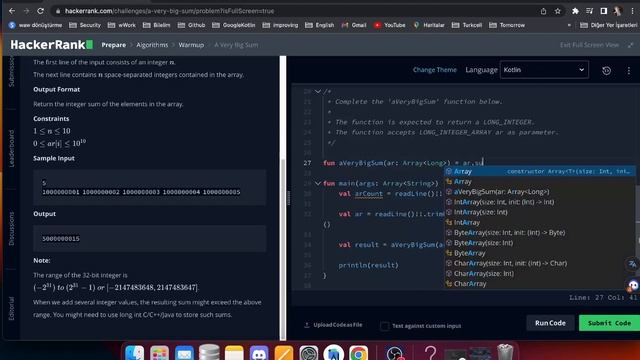The image size is (640, 360).
Task: Open the Chrome extensions puzzle icon
Action: (575, 11)
